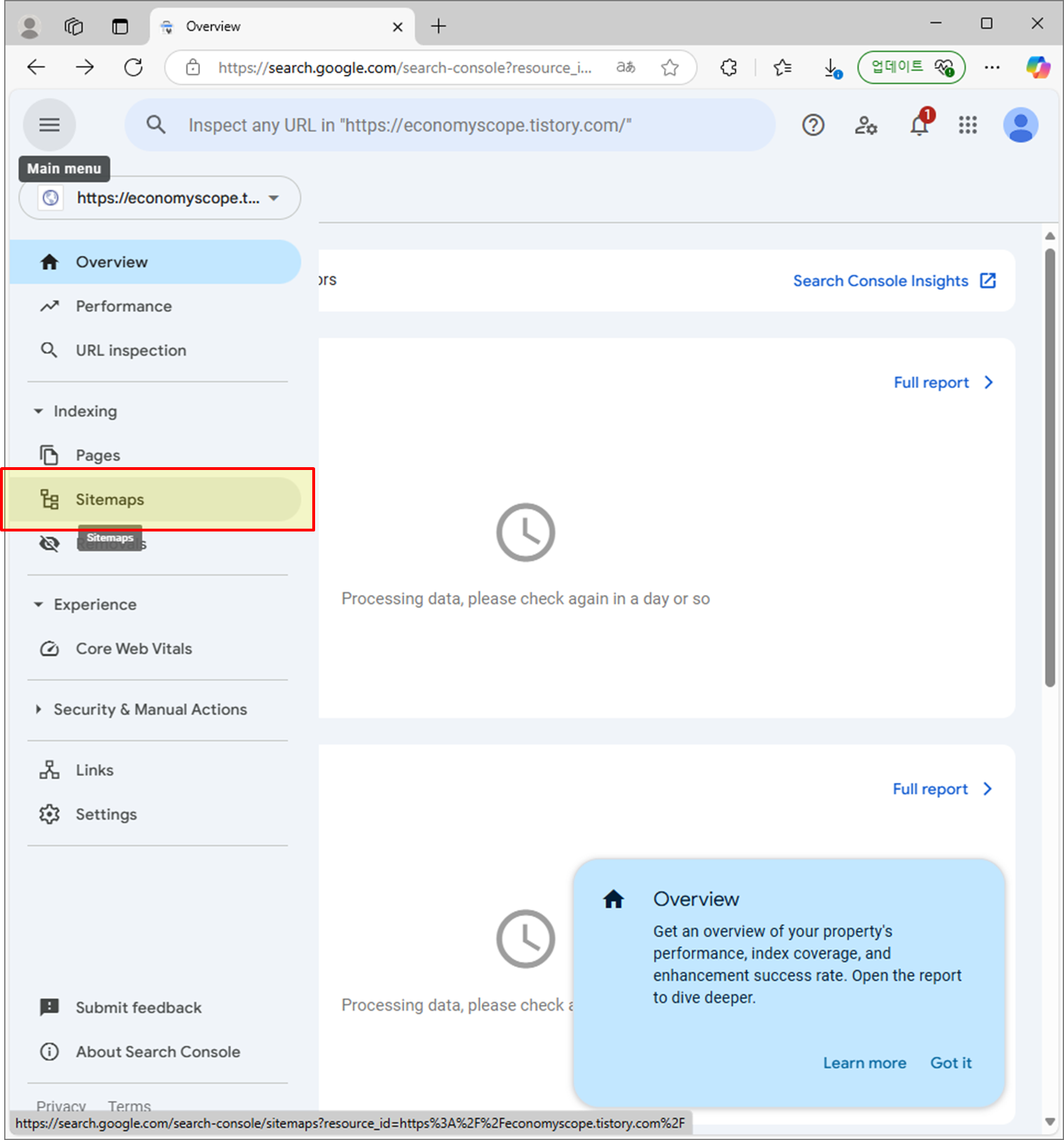Go to Performance report
This screenshot has height=1140, width=1064.
tap(124, 306)
